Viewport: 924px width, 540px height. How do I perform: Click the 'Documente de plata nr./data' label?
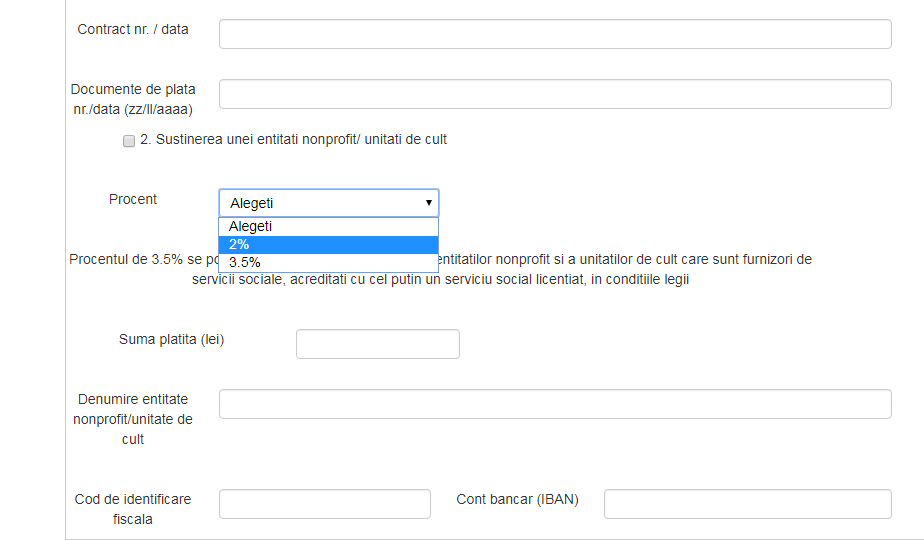[x=133, y=99]
